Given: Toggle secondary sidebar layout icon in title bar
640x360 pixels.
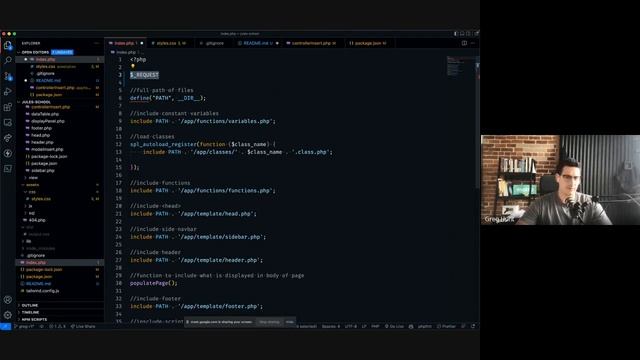Looking at the screenshot, I should [x=468, y=34].
